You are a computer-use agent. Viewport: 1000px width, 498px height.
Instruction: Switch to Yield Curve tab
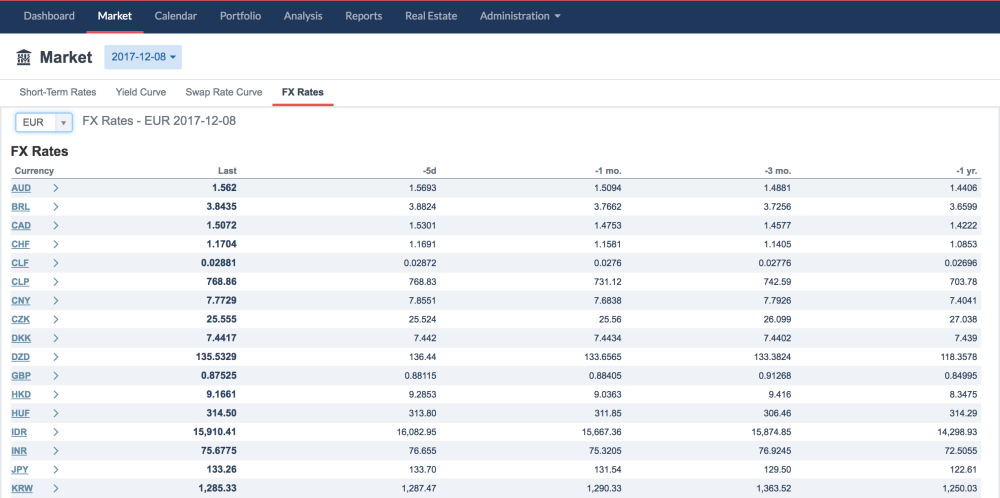pyautogui.click(x=141, y=92)
